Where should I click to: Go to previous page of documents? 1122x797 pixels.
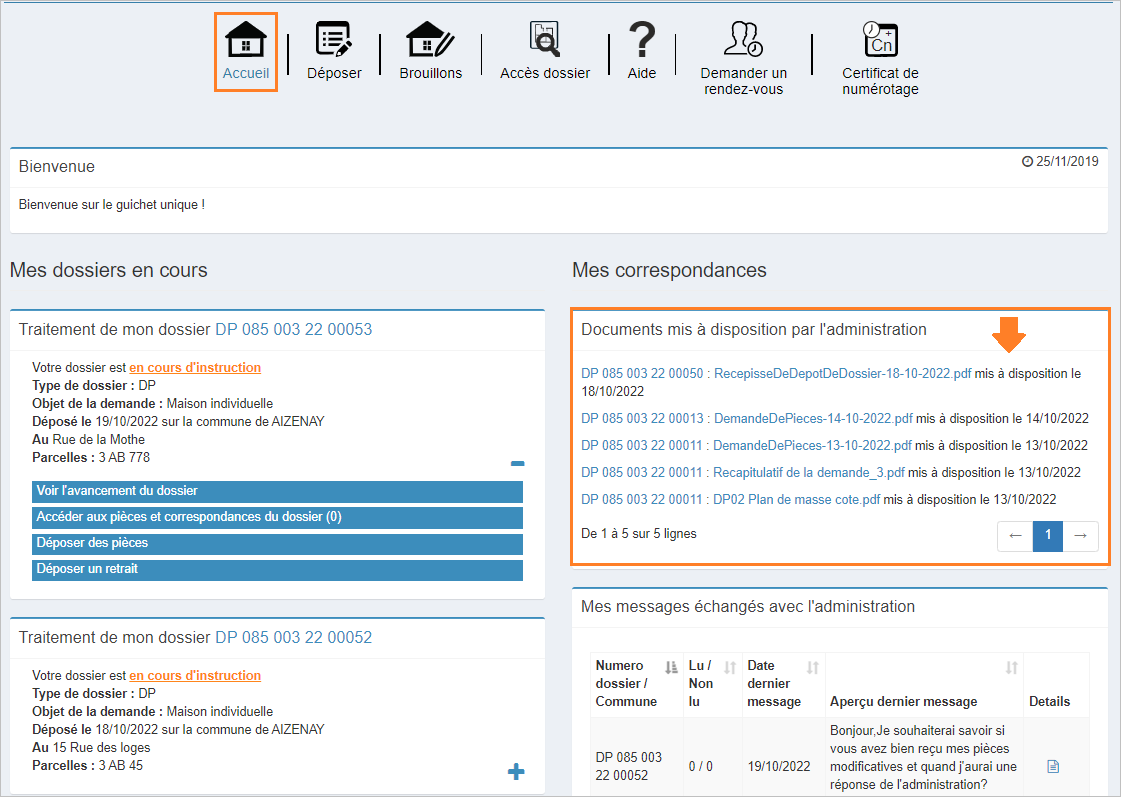tap(1015, 536)
